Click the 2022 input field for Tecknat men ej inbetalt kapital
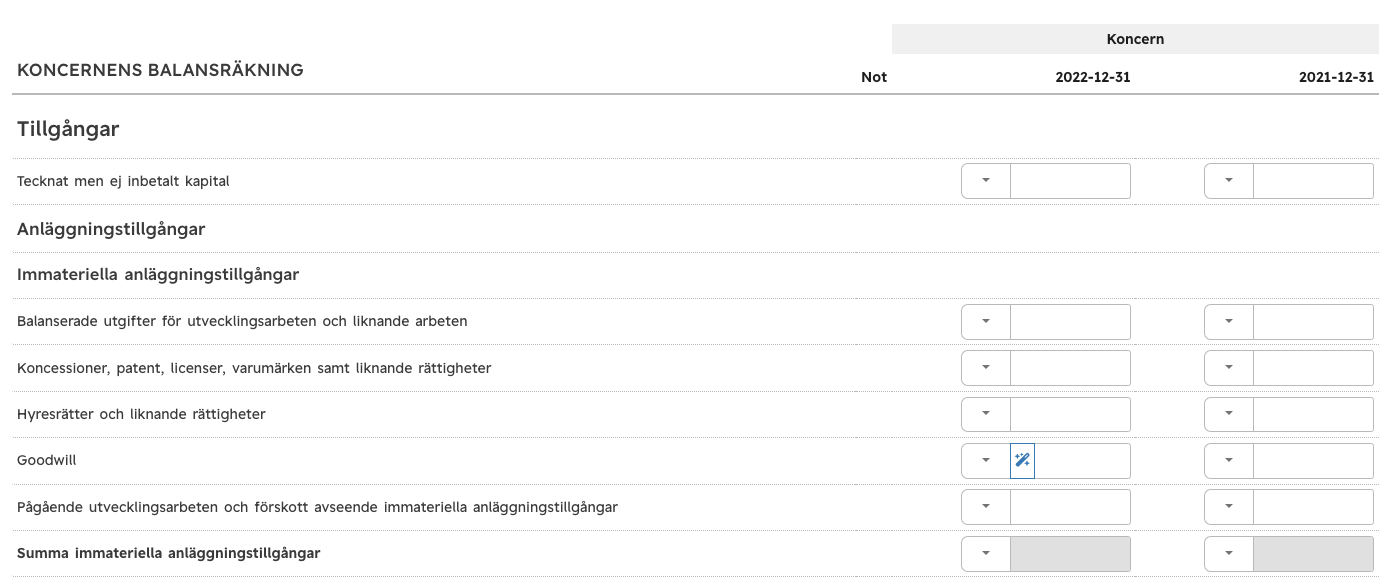The height and width of the screenshot is (585, 1391). click(x=1071, y=181)
